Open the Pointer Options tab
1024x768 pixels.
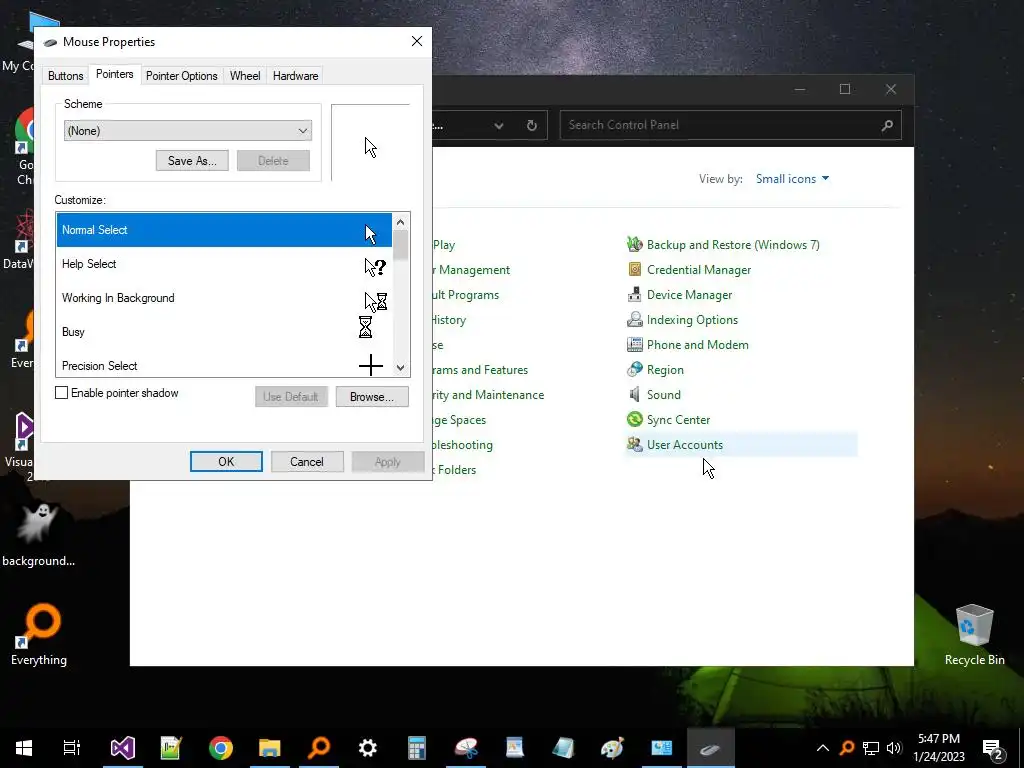click(182, 76)
